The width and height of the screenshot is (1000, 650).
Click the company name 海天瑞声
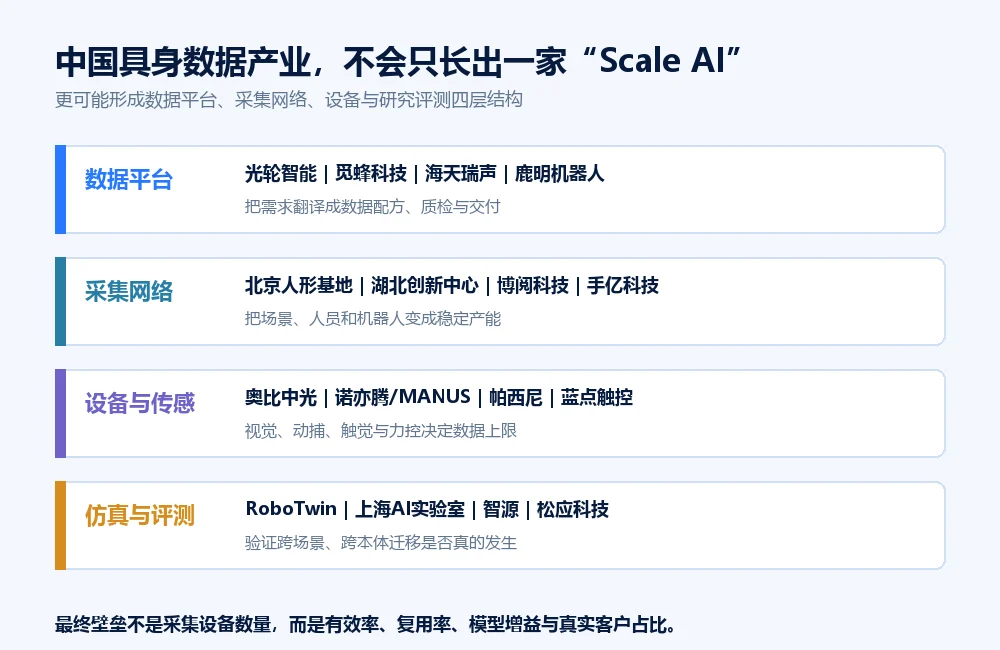(x=460, y=174)
